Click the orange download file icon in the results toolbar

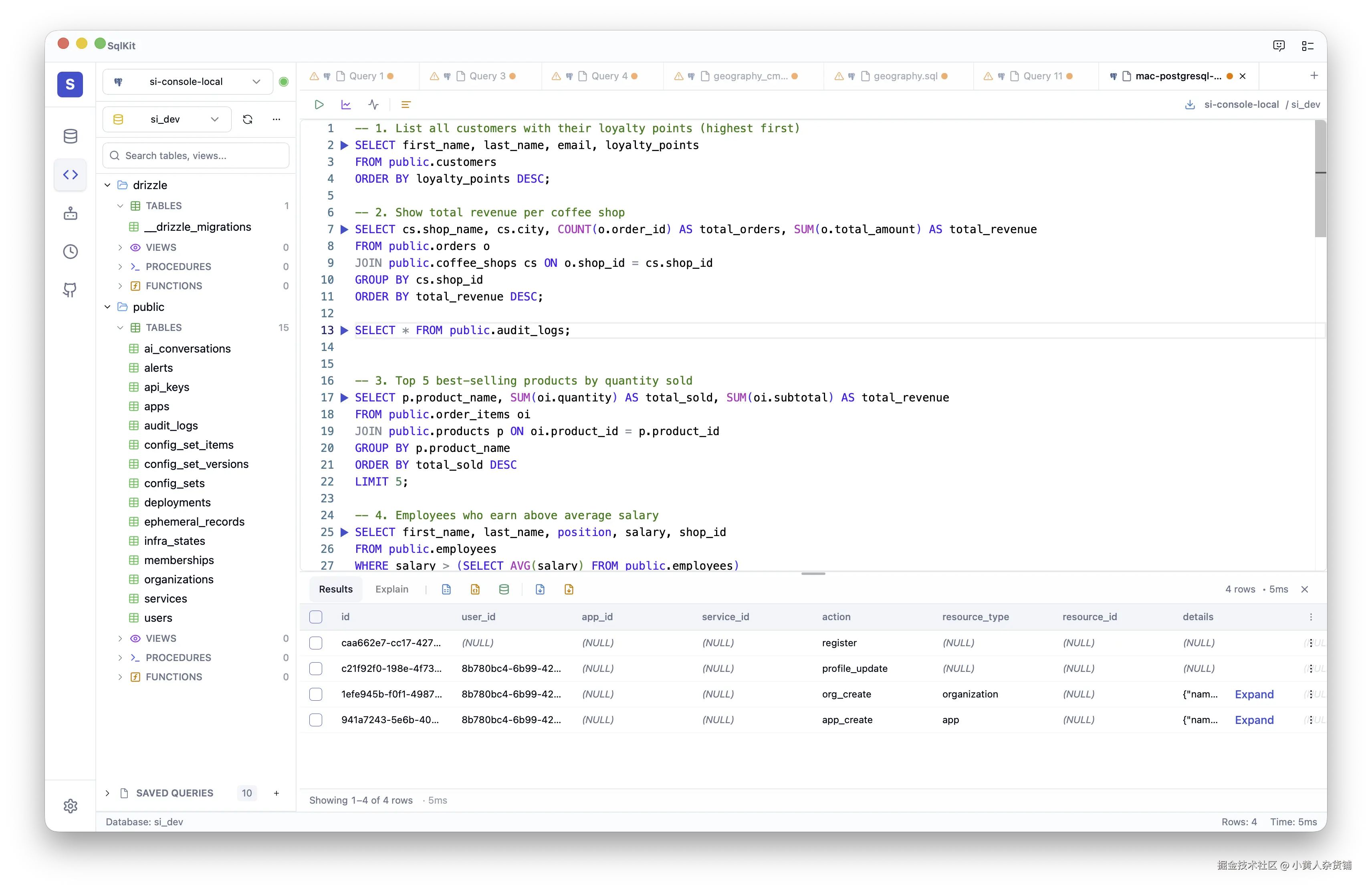(569, 589)
